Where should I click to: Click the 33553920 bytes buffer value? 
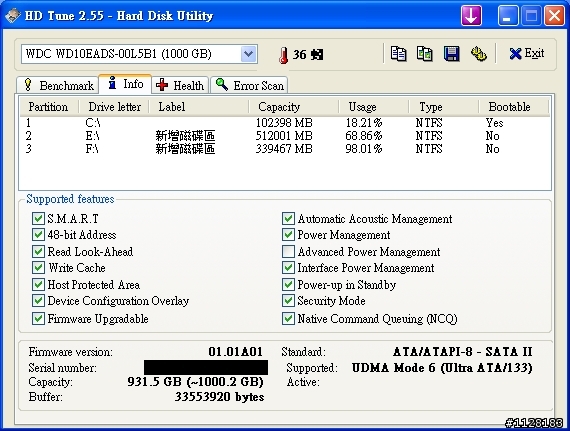(220, 396)
